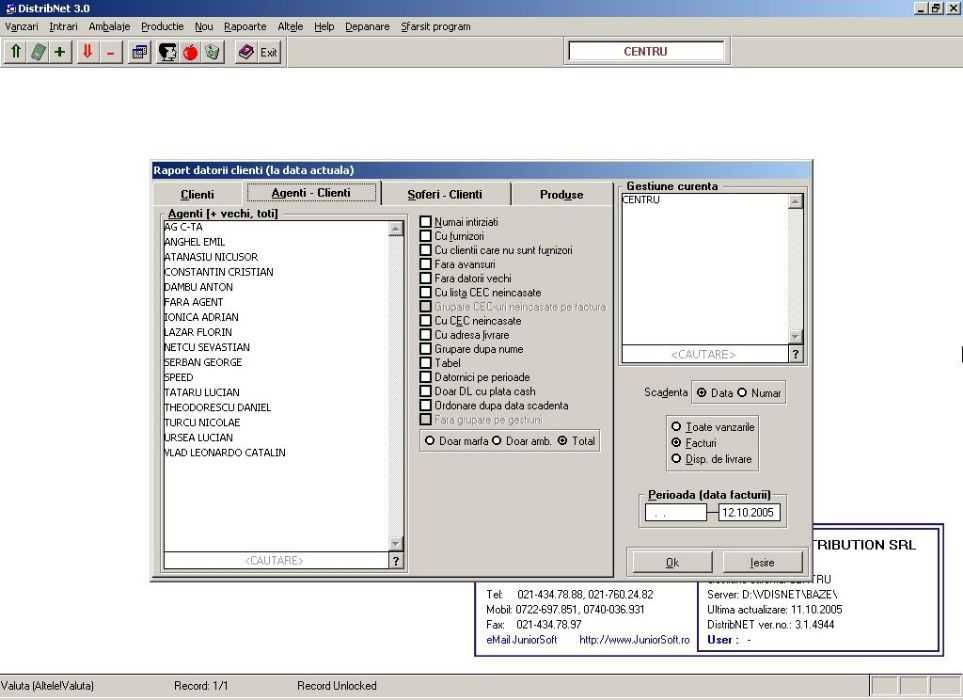Screen dimensions: 963x700
Task: Click the green recycle bin toolbar icon
Action: (x=212, y=52)
